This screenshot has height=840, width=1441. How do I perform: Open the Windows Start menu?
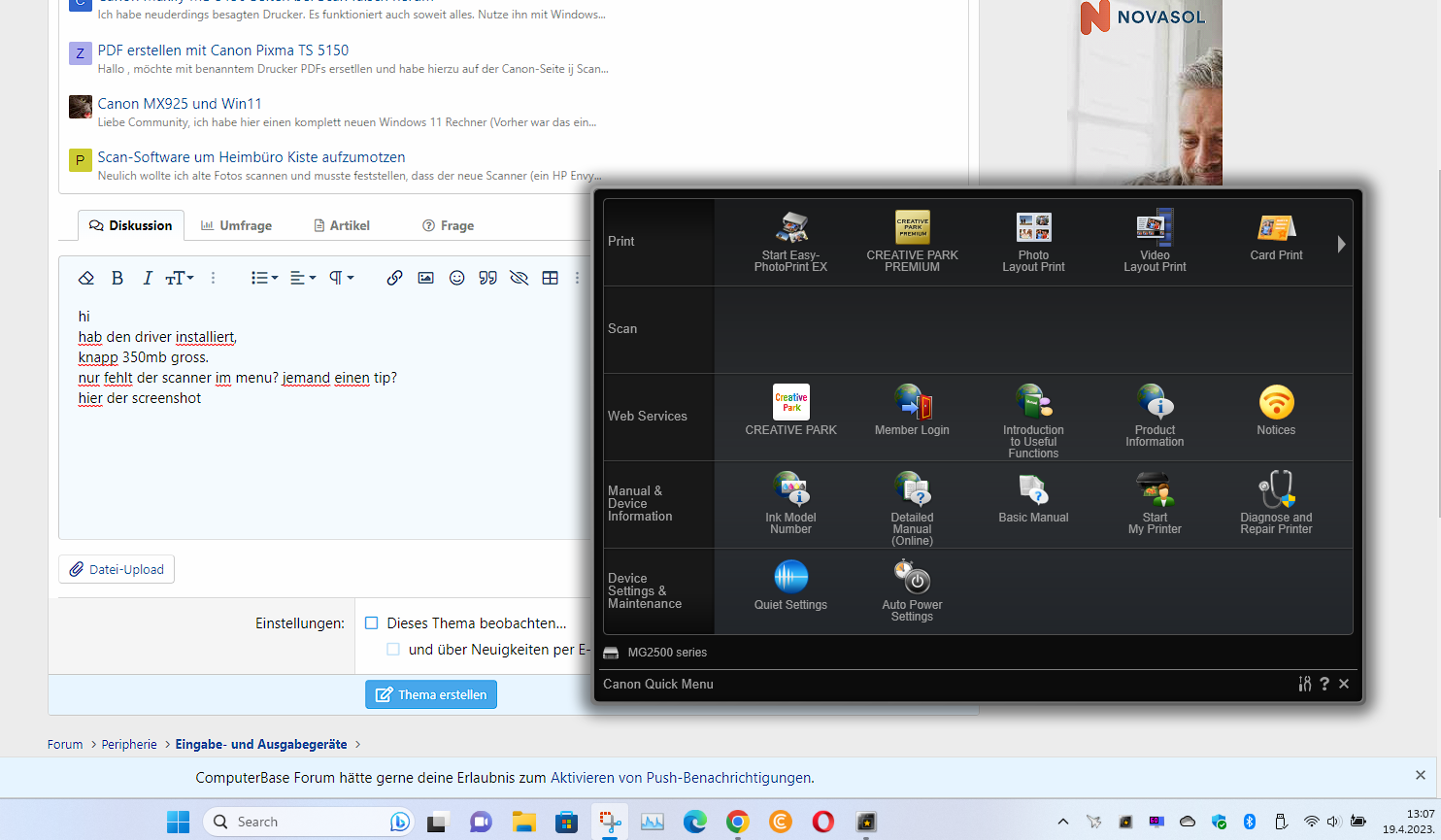coord(178,822)
